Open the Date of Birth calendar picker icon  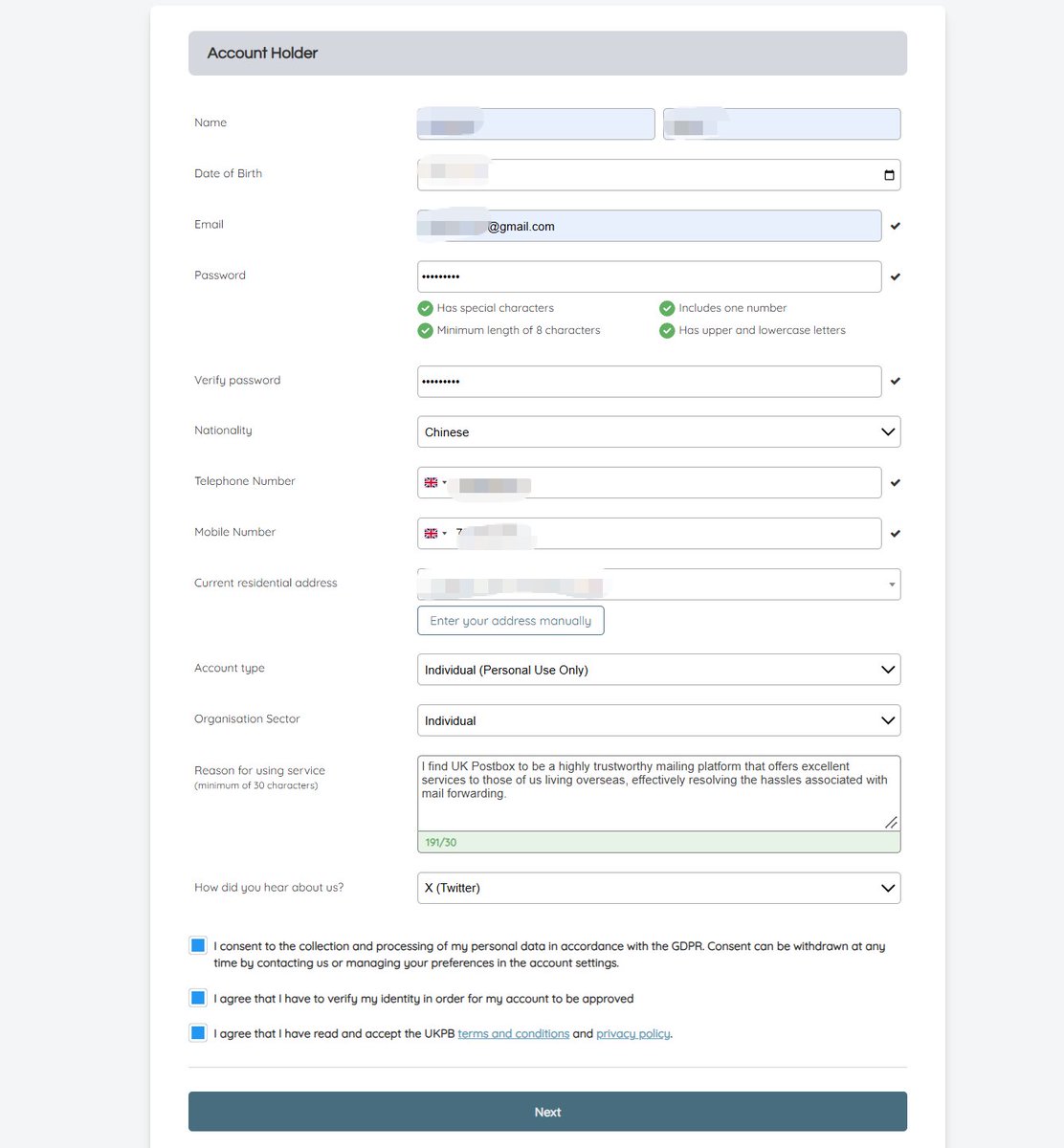(889, 175)
